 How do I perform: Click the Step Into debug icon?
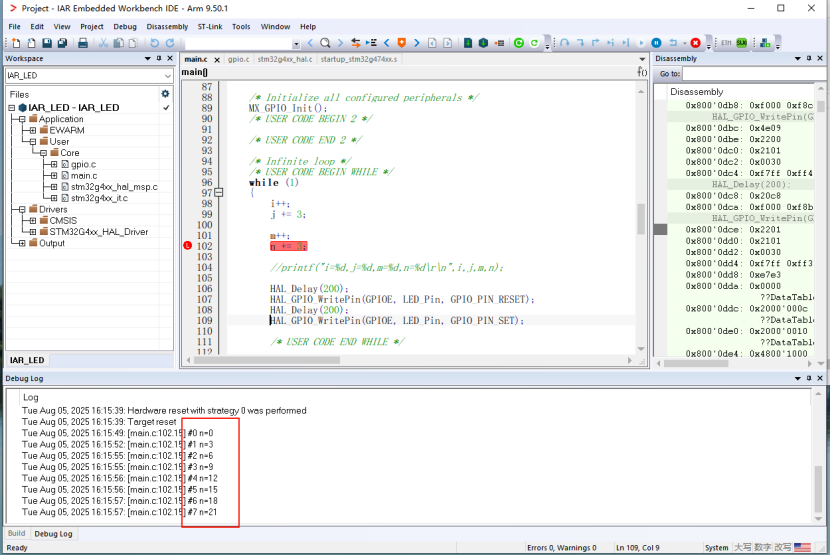click(x=580, y=43)
